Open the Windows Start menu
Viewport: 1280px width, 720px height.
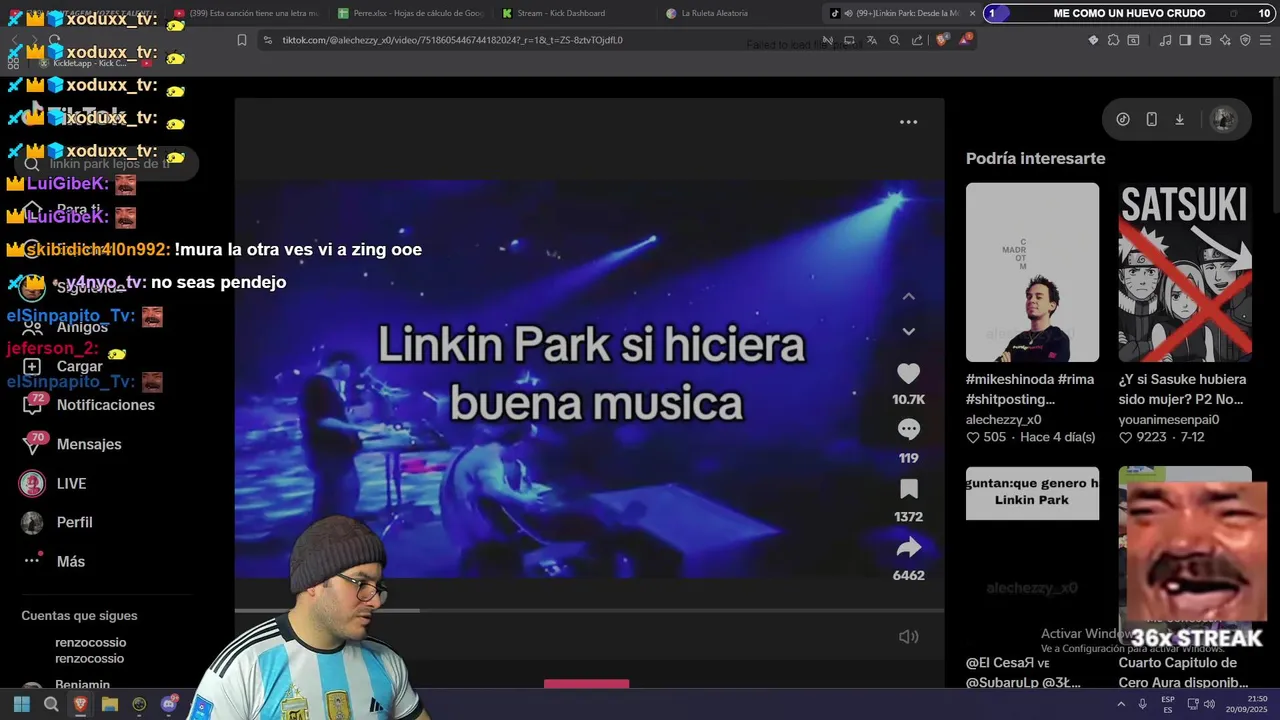click(x=22, y=704)
